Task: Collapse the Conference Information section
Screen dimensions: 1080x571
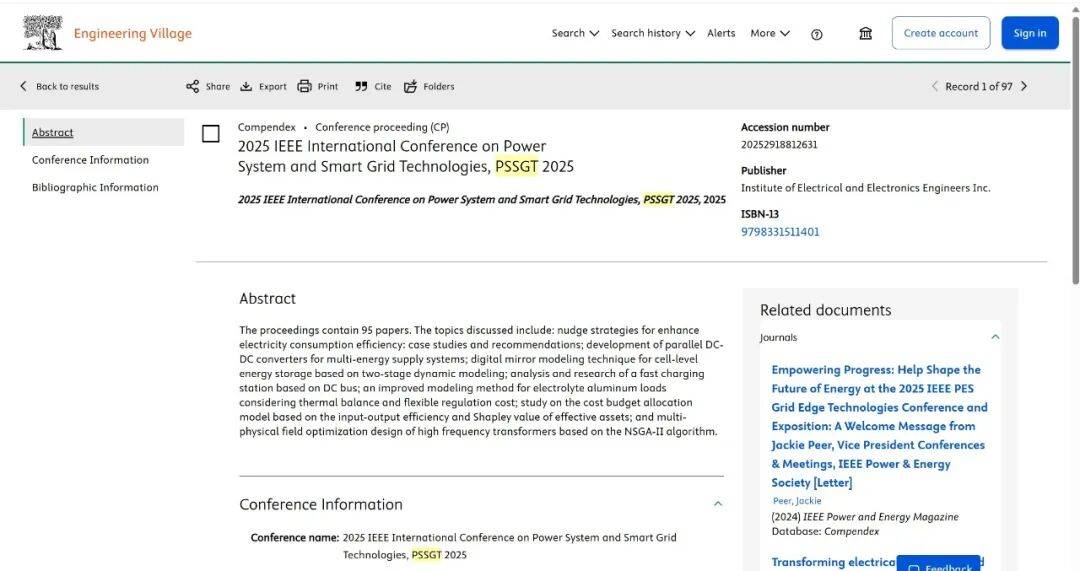Action: click(x=718, y=503)
